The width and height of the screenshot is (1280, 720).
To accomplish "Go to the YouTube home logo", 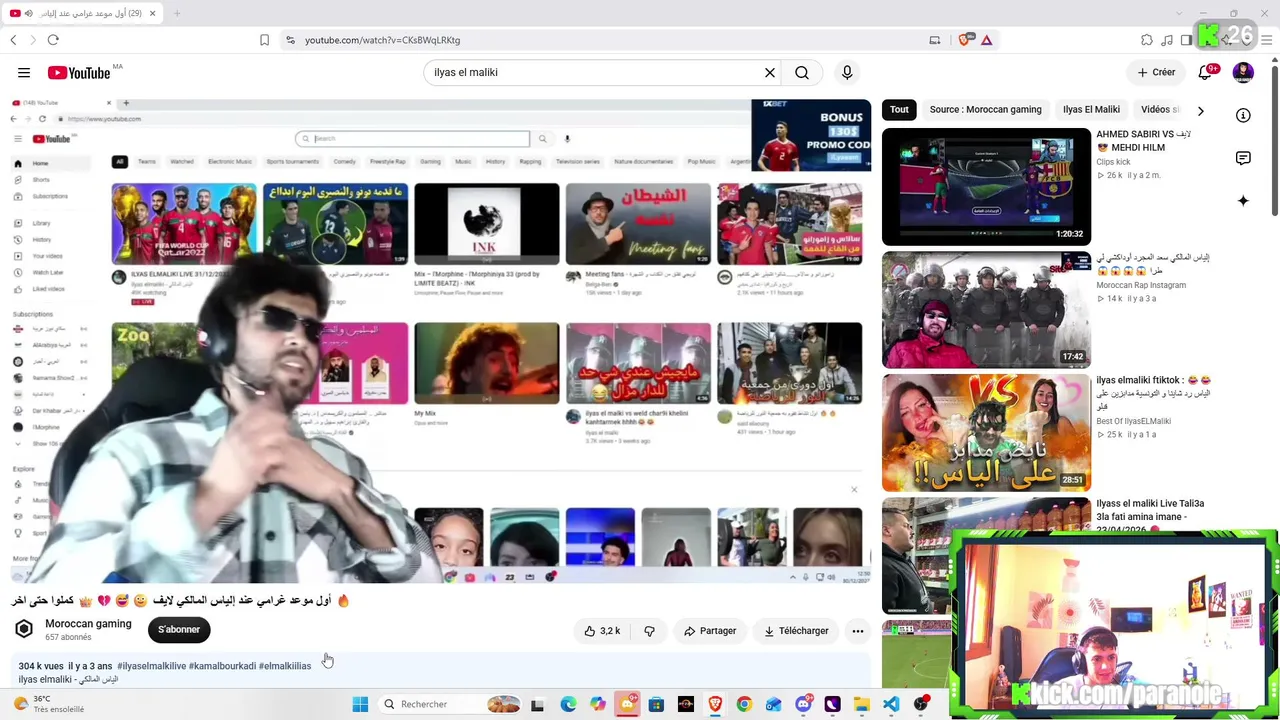I will click(79, 72).
